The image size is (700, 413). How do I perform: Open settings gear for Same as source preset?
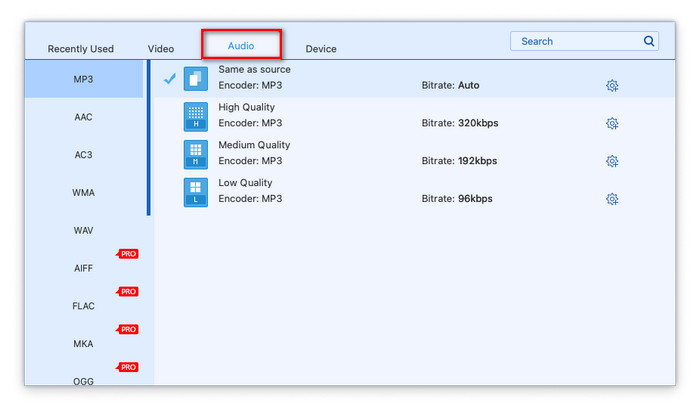612,86
